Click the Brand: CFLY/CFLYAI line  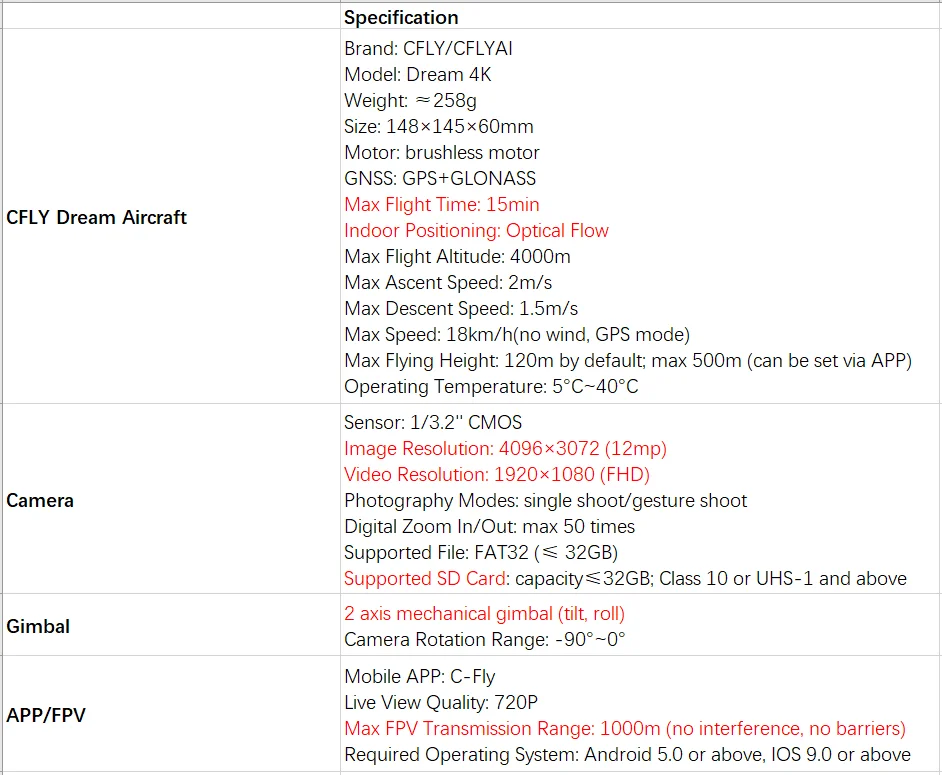pos(428,48)
